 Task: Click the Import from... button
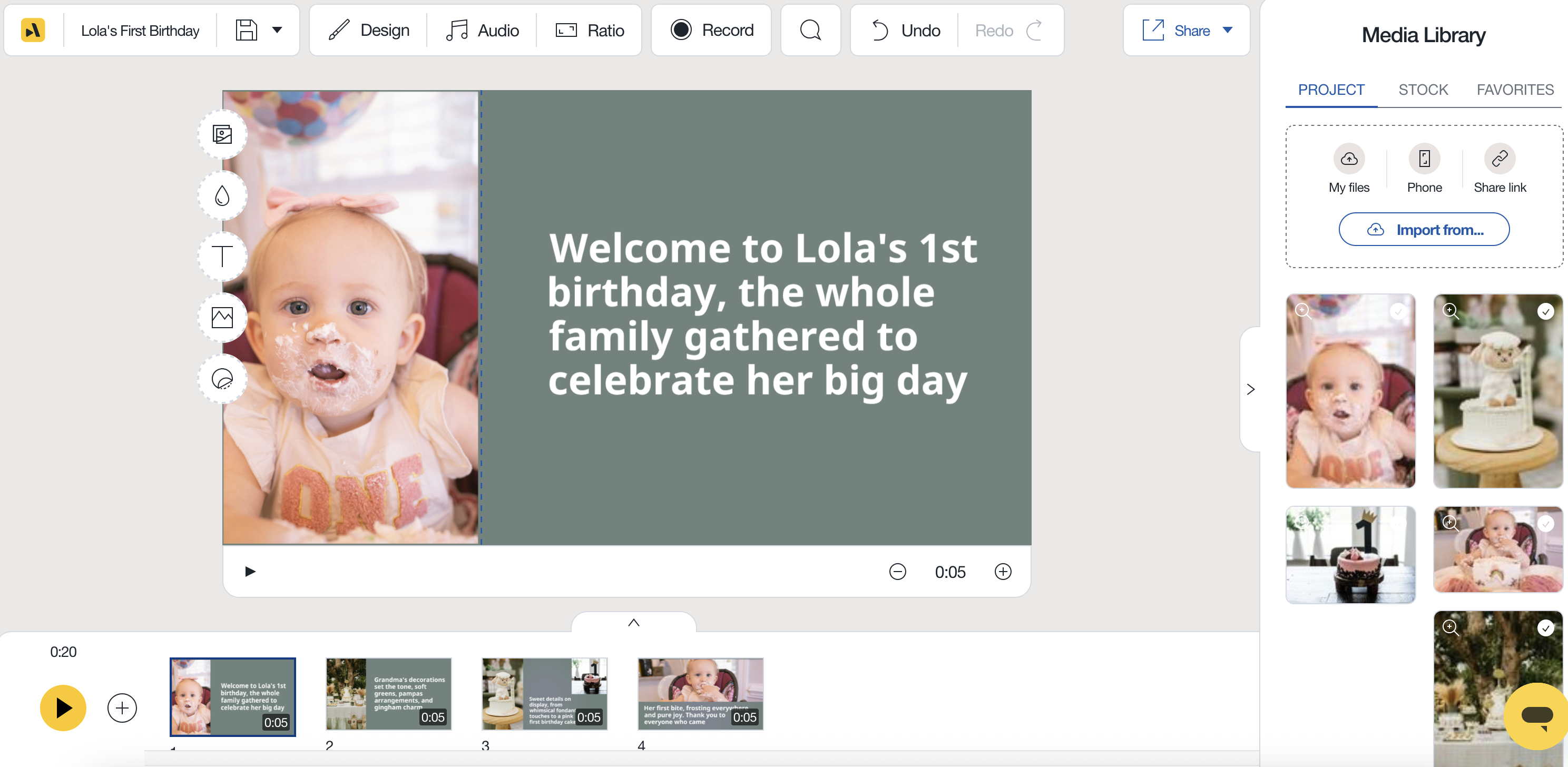[1424, 230]
